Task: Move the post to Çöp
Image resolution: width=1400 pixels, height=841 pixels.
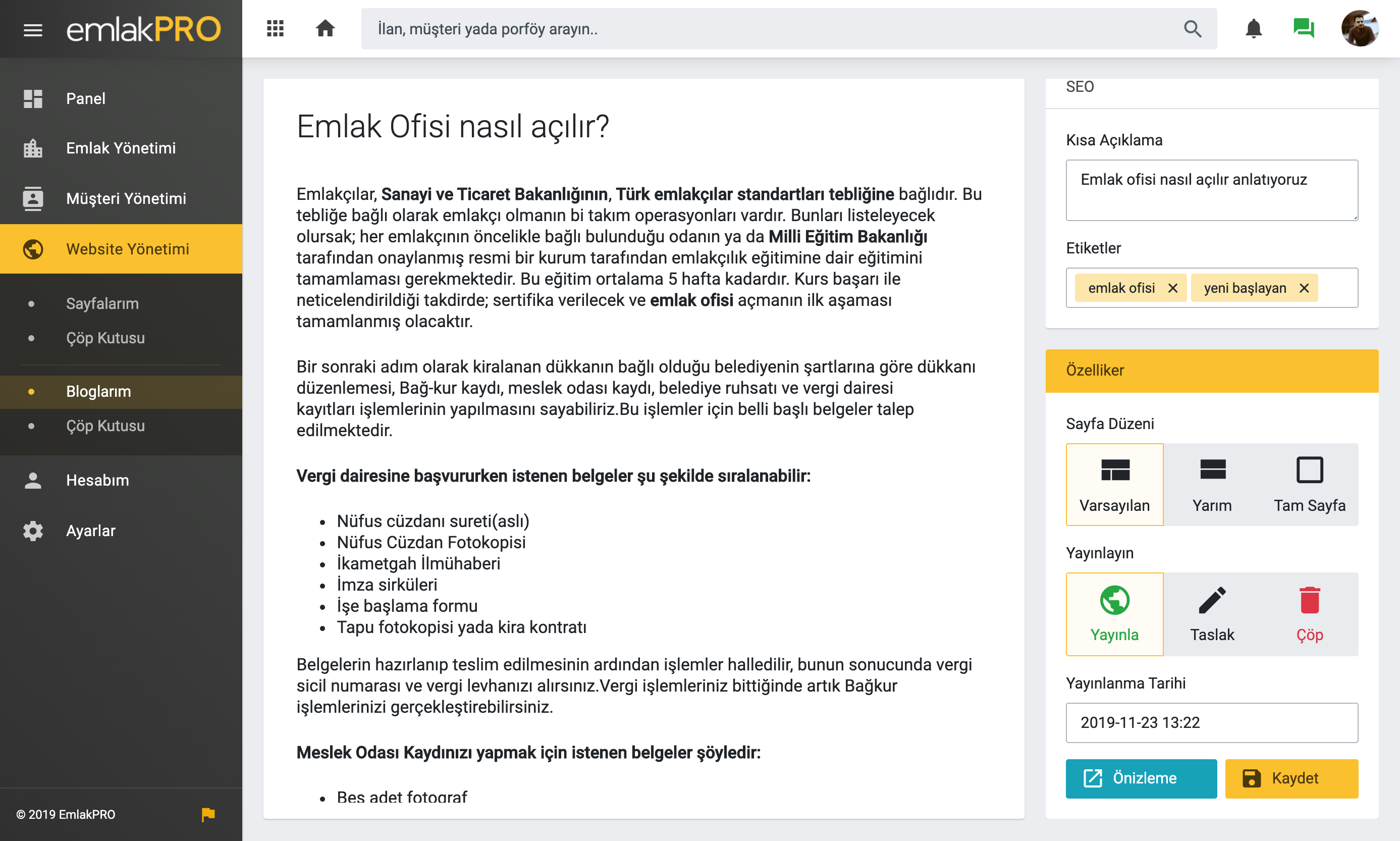Action: pos(1309,614)
